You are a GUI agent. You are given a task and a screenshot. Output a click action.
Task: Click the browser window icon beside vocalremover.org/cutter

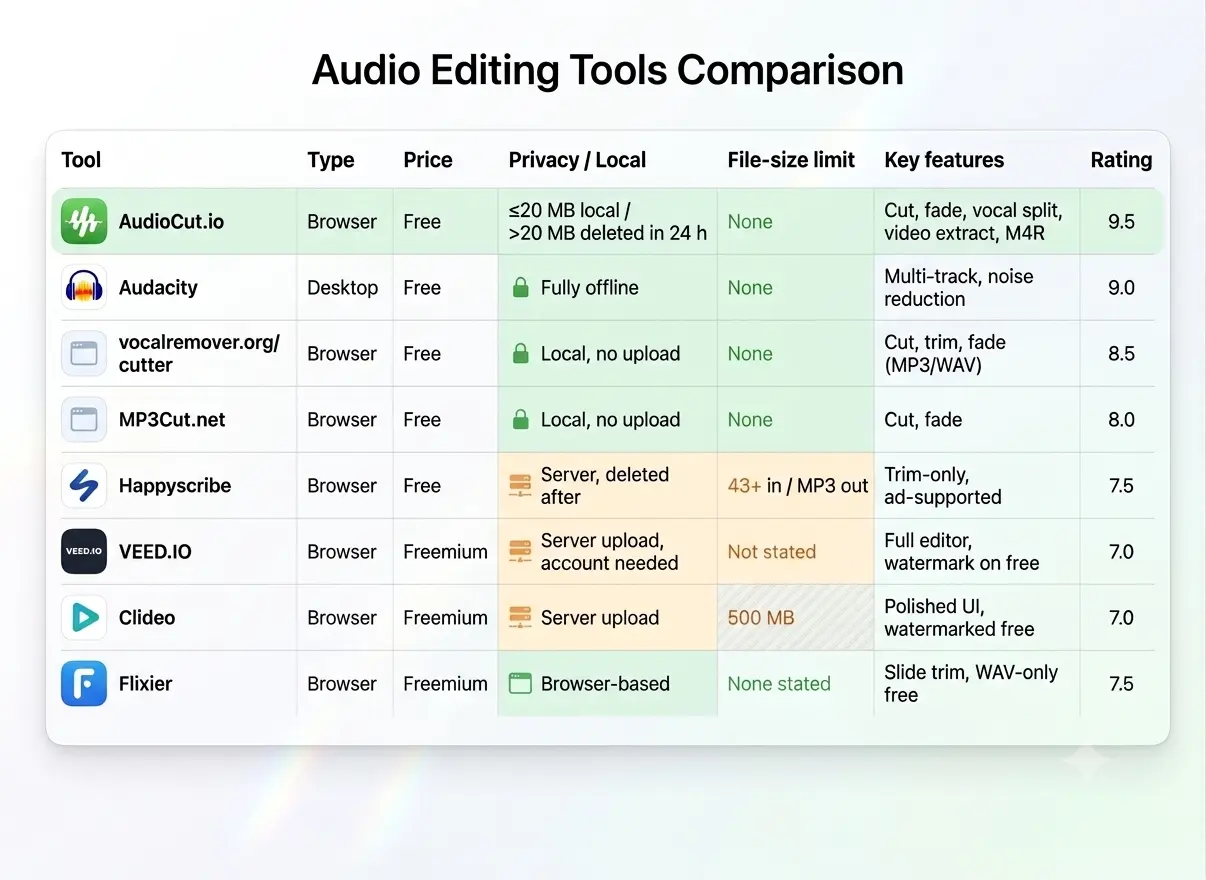point(84,354)
